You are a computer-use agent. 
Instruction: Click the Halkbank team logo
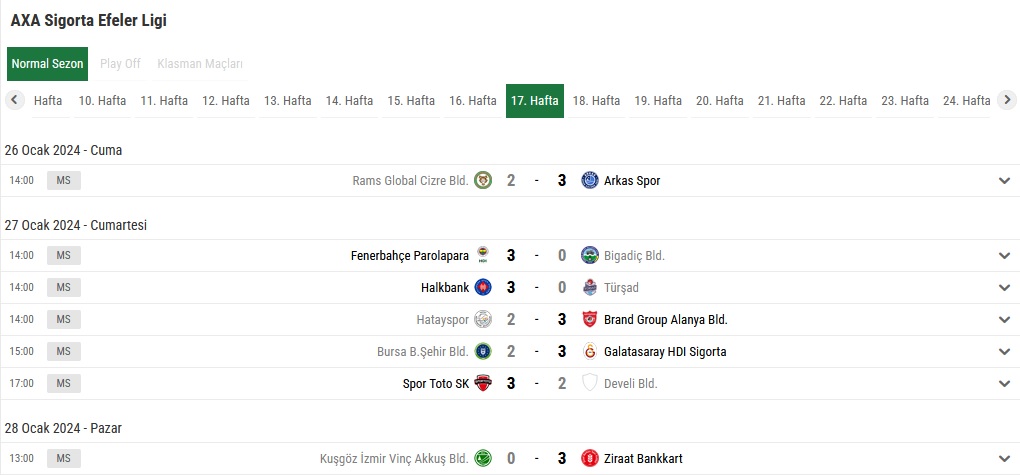click(483, 288)
